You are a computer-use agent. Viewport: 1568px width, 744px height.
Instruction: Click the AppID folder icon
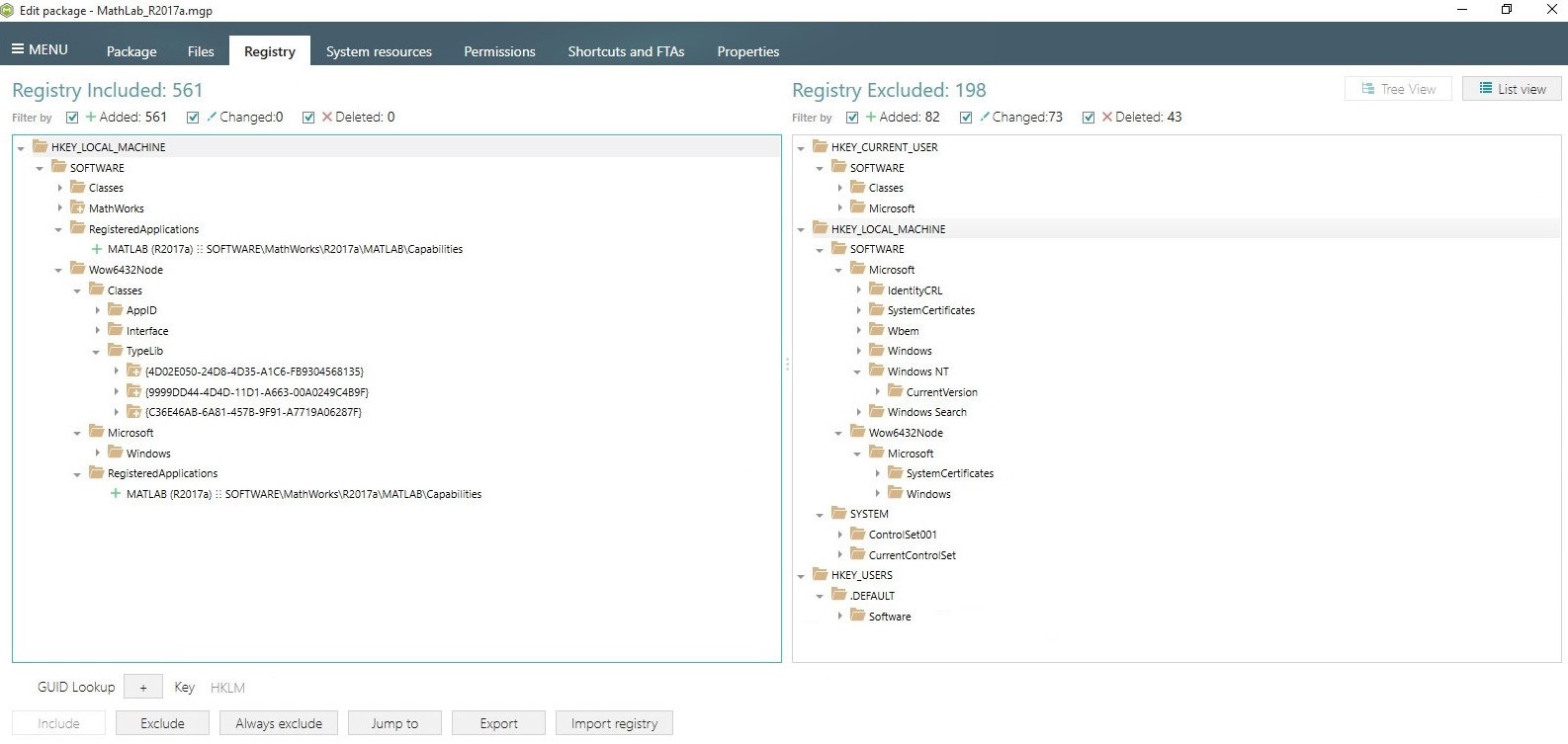pos(115,309)
